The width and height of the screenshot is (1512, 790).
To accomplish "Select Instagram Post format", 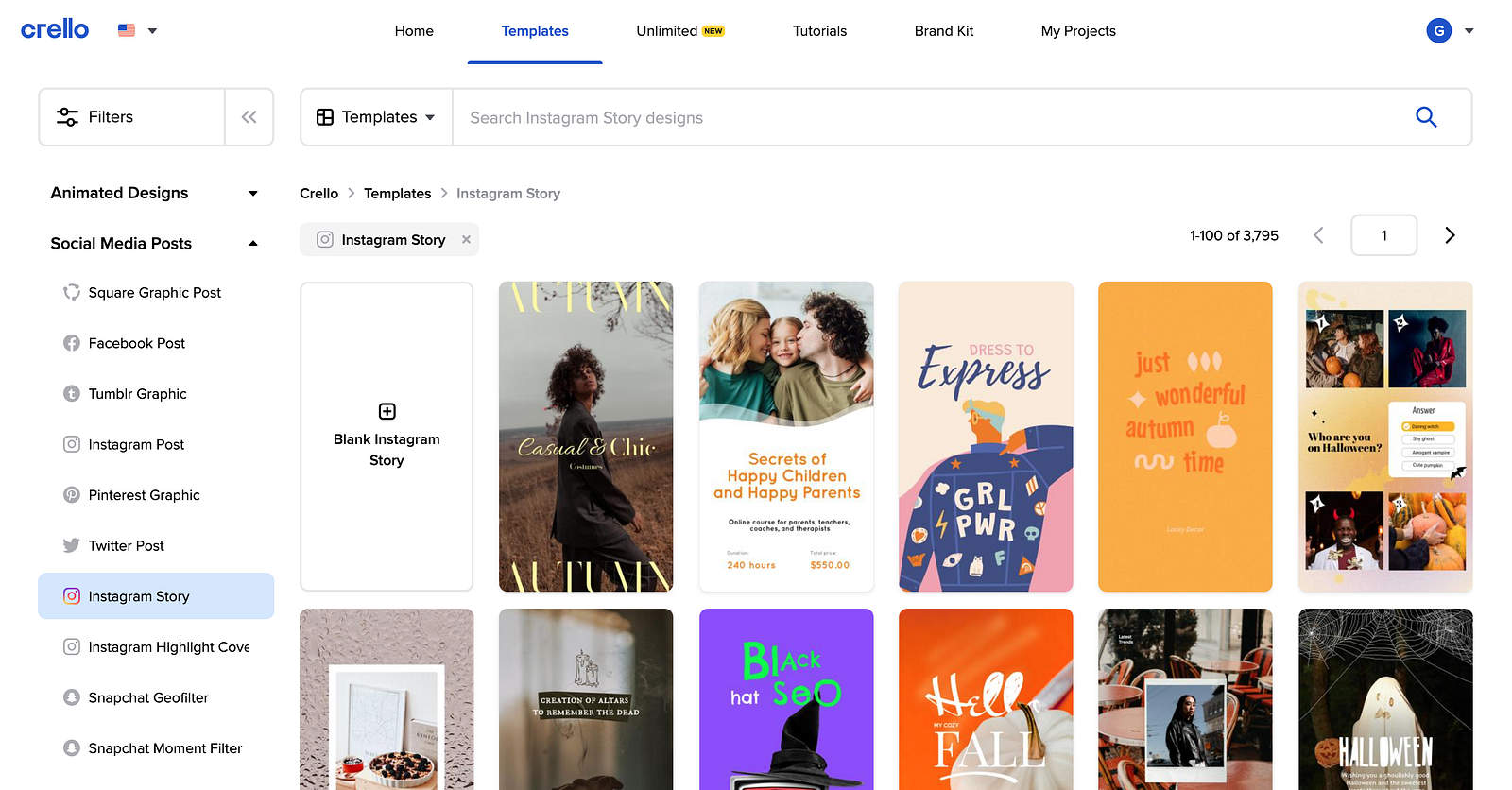I will (x=156, y=444).
